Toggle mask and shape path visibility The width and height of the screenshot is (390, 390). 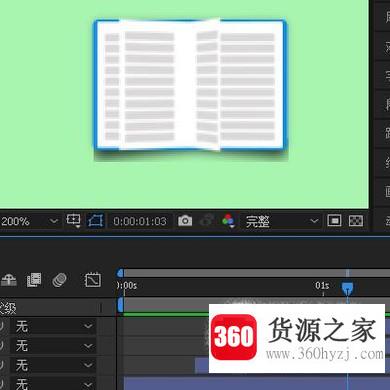point(96,221)
